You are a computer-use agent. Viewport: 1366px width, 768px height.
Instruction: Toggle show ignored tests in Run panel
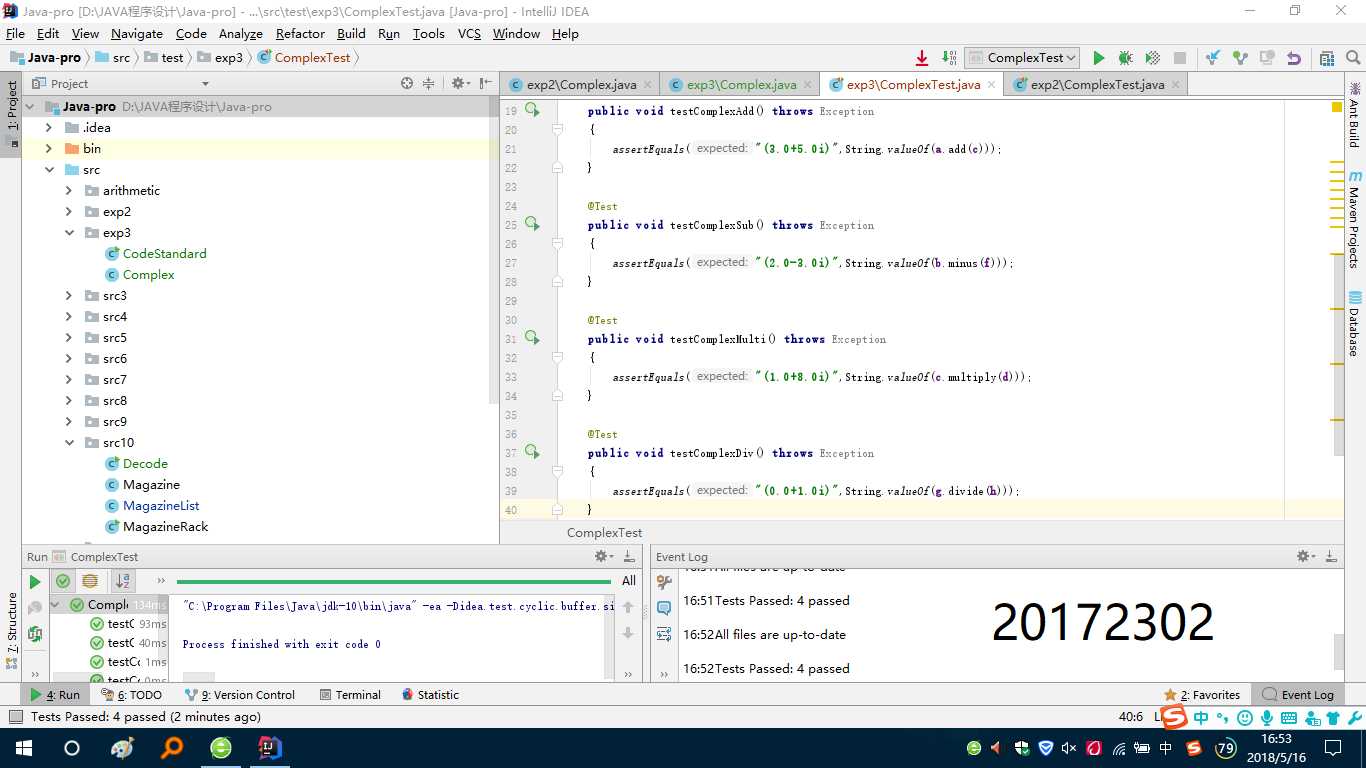click(x=90, y=581)
